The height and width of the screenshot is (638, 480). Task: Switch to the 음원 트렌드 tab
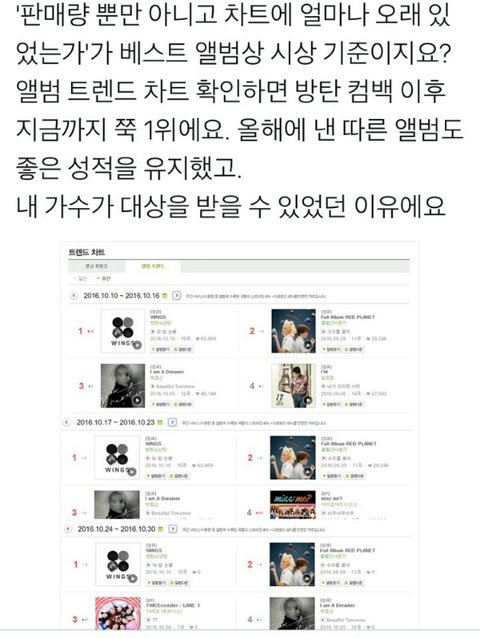click(97, 266)
